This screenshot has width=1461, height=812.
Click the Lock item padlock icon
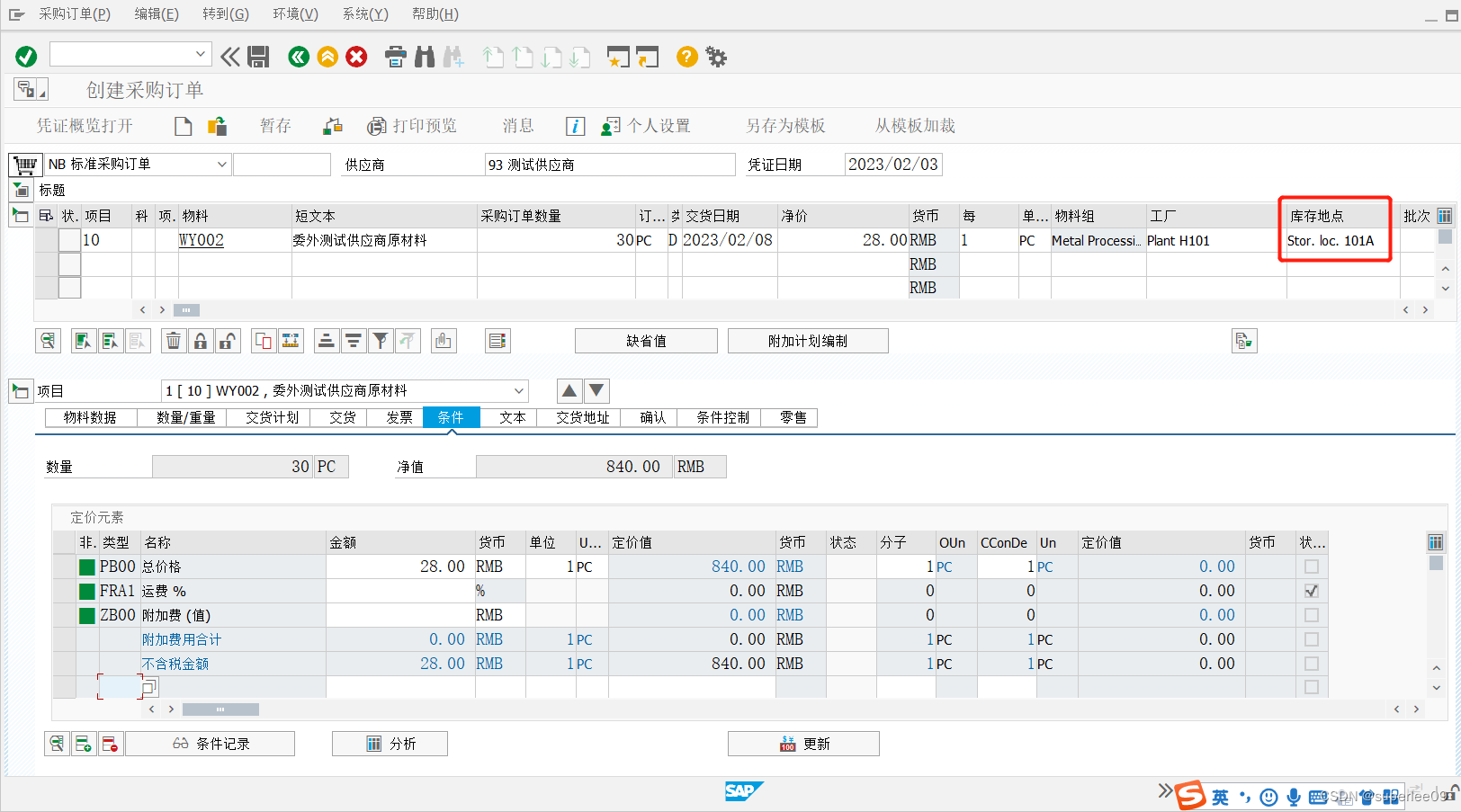201,341
